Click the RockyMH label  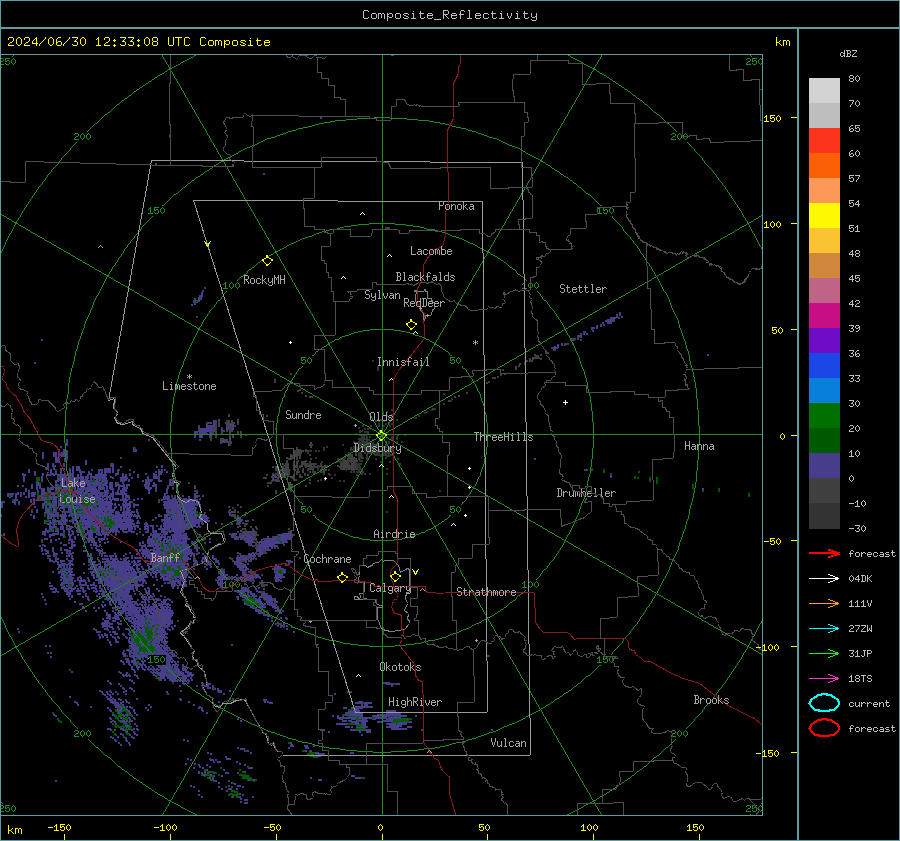[x=264, y=280]
